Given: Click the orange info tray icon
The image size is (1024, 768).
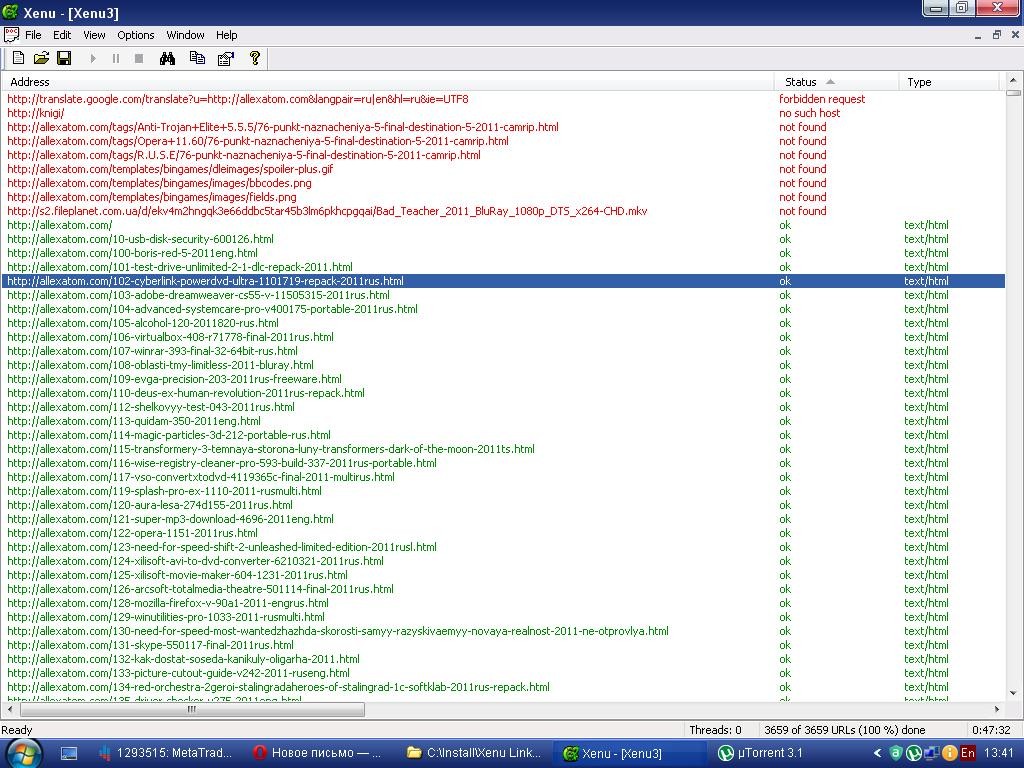Looking at the screenshot, I should pyautogui.click(x=950, y=753).
